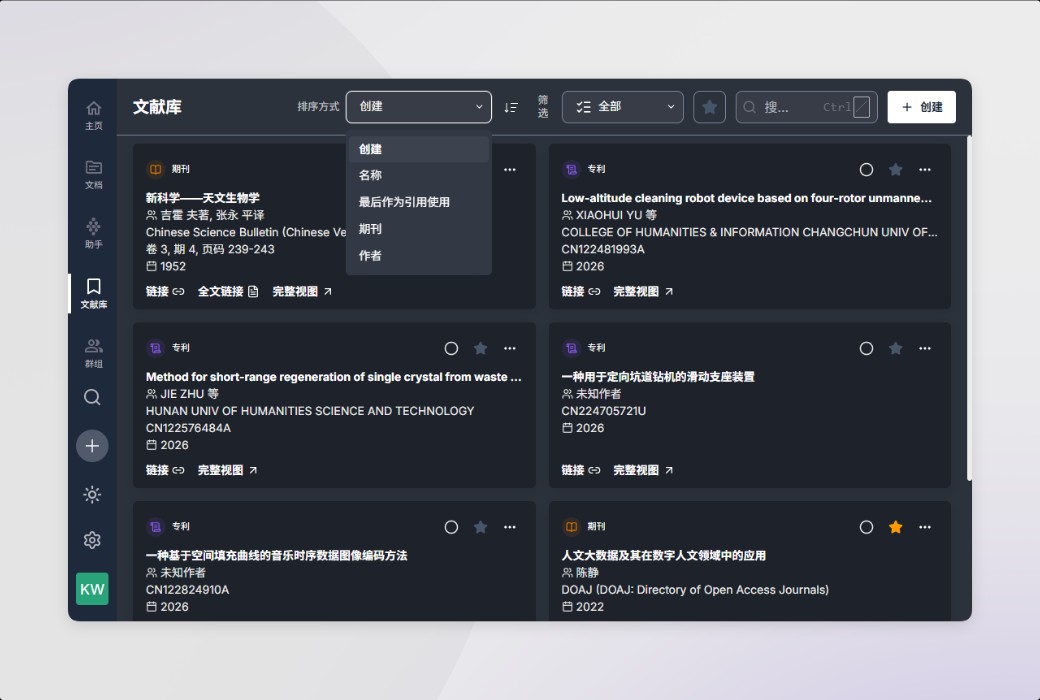
Task: Open more options for 一种用于定向坑道钻机的滑动支座装置 card
Action: tap(925, 348)
